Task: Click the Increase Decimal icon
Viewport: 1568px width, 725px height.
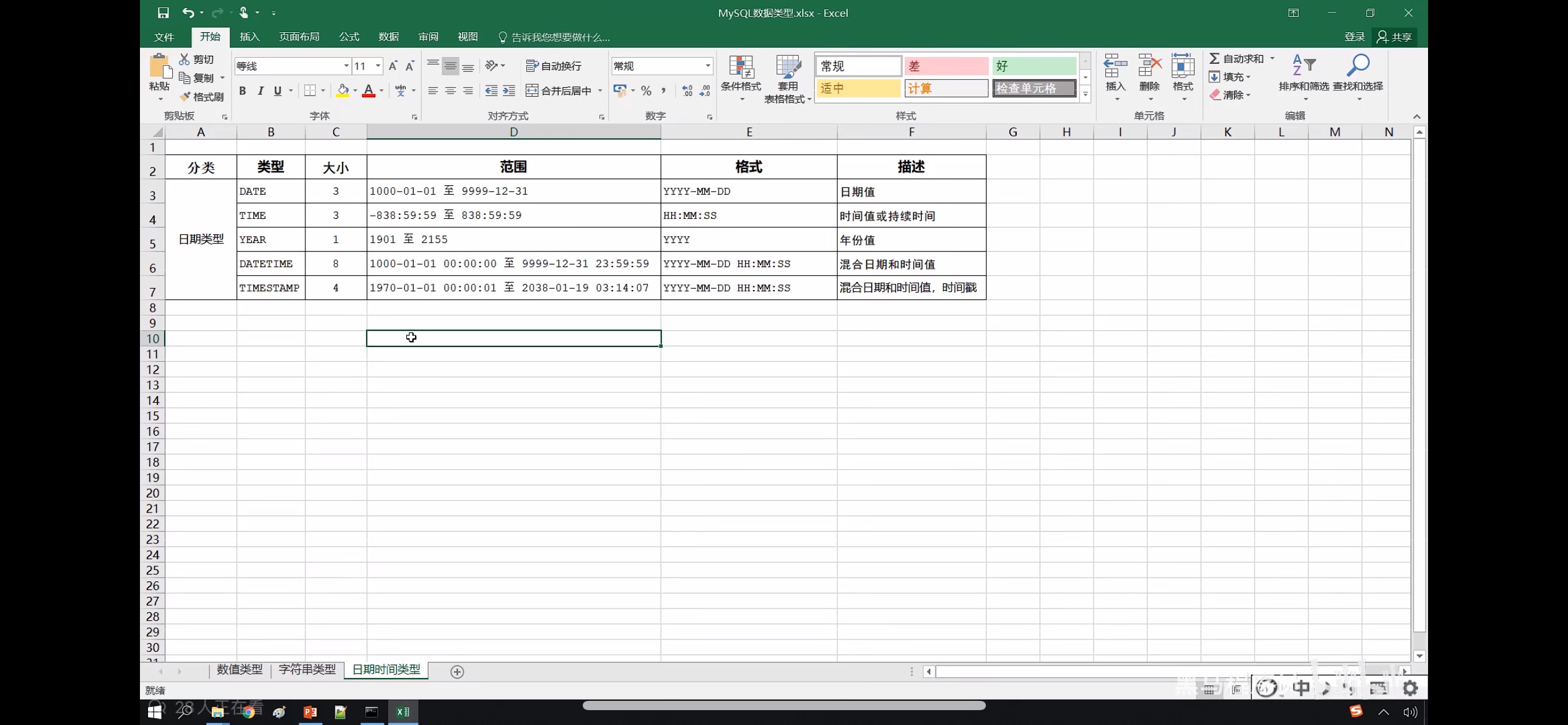Action: pos(687,90)
